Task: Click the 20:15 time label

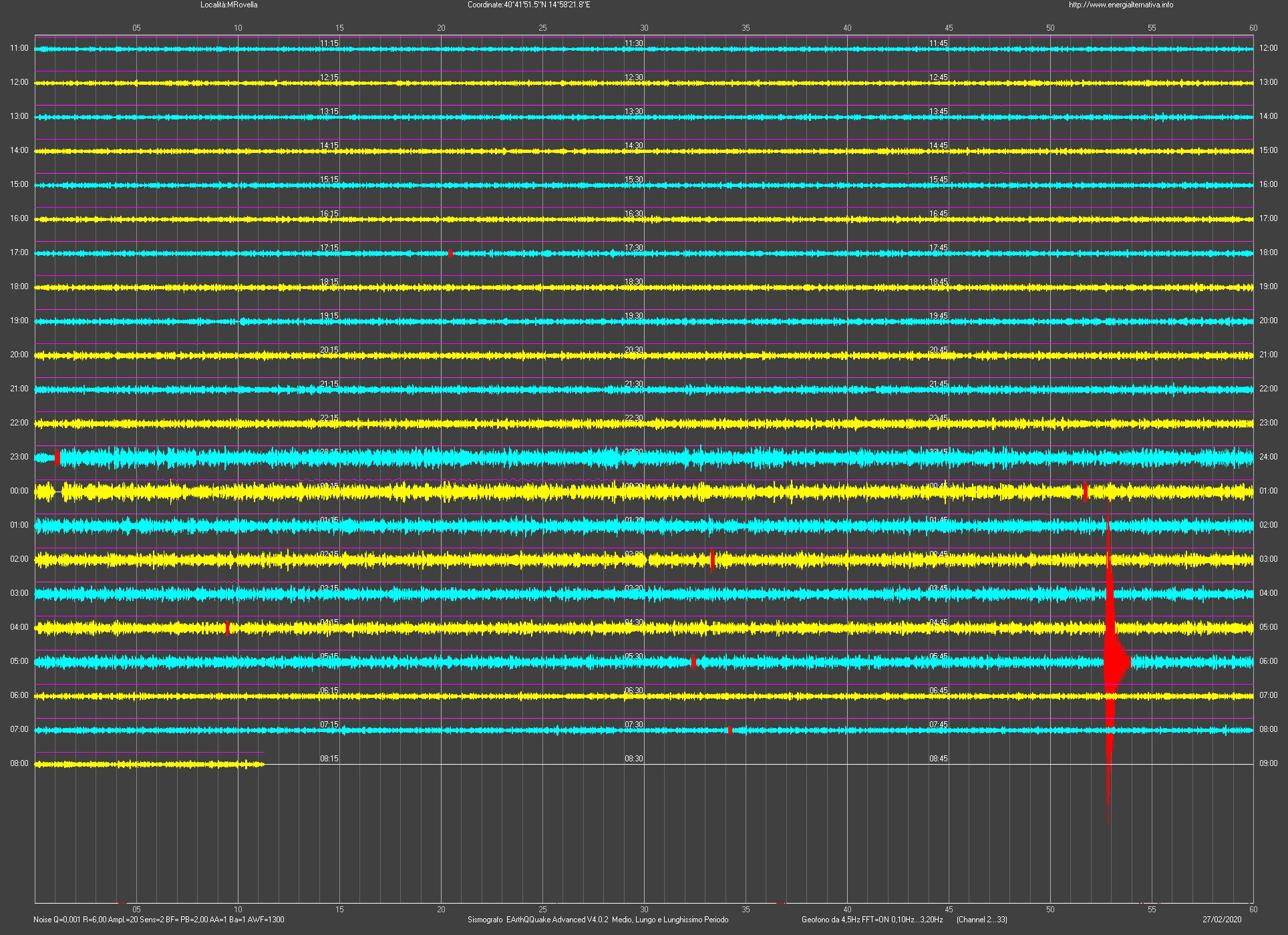Action: (x=329, y=350)
